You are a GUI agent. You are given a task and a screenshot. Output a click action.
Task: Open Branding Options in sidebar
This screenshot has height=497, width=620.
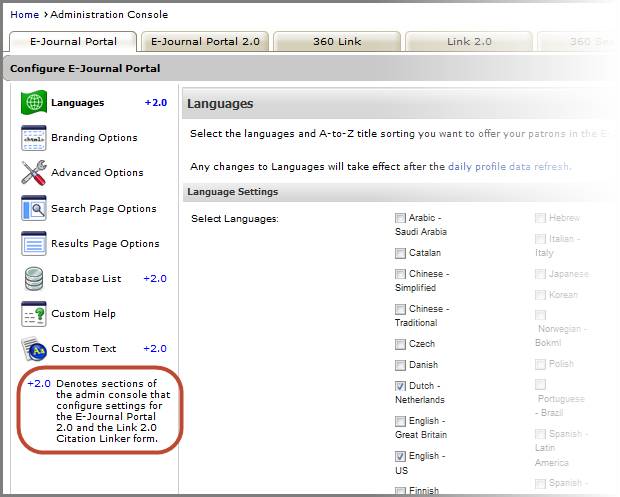point(95,138)
